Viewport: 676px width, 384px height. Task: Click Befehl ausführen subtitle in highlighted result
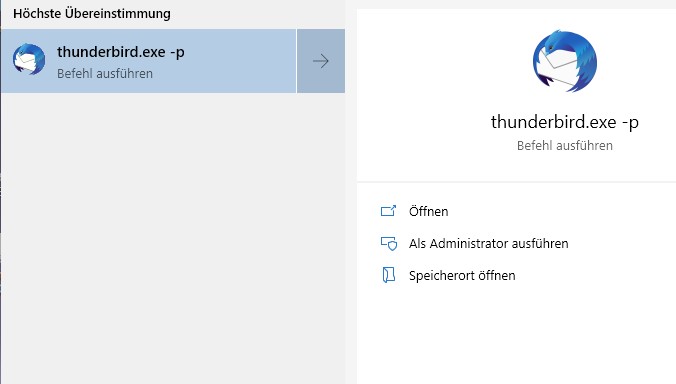(105, 74)
